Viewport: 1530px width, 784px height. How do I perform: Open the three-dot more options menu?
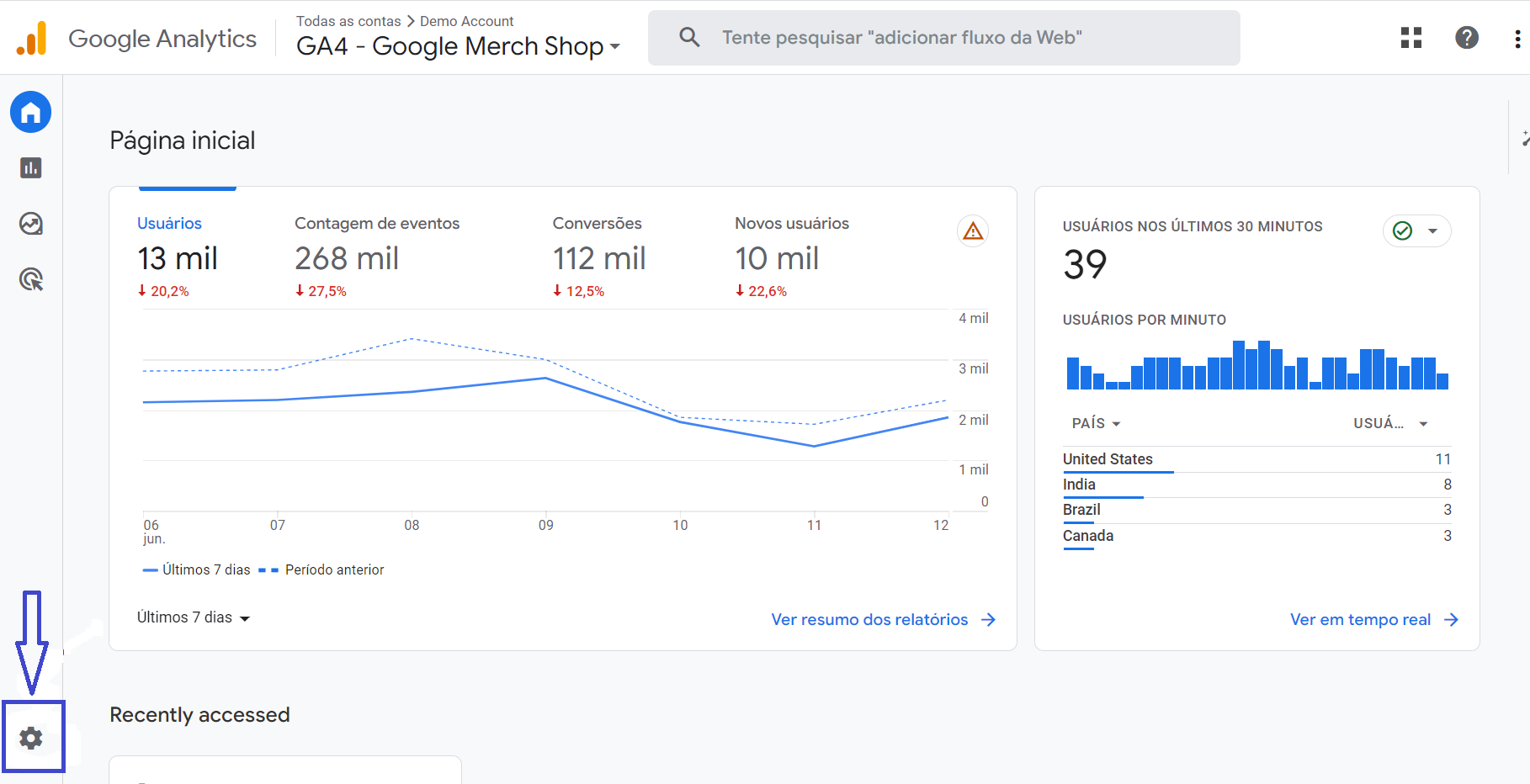coord(1517,39)
